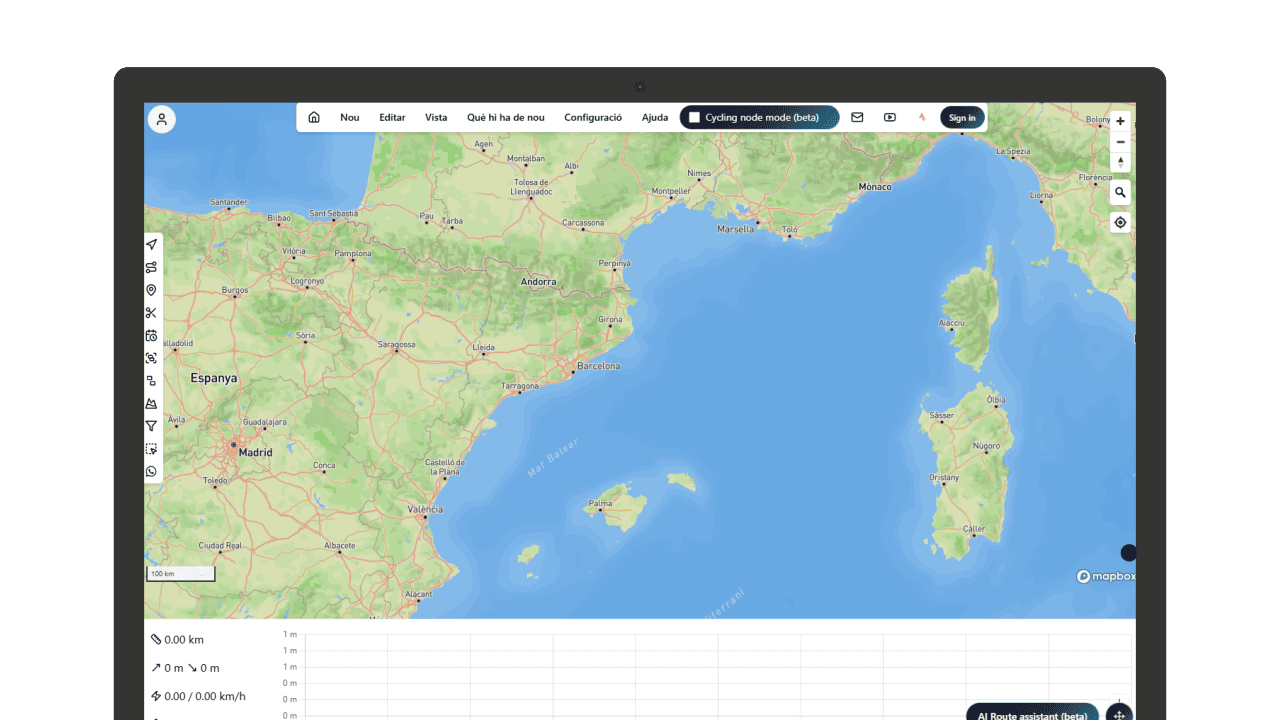Open the Vista menu

pyautogui.click(x=436, y=117)
